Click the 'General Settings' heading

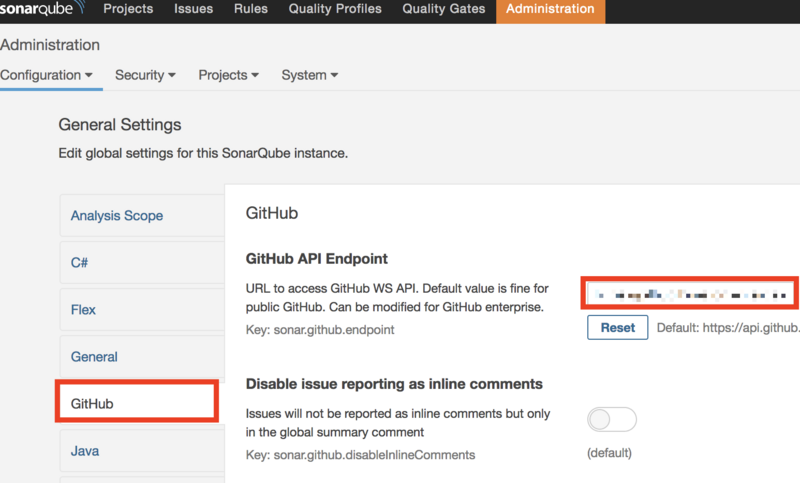pyautogui.click(x=120, y=124)
